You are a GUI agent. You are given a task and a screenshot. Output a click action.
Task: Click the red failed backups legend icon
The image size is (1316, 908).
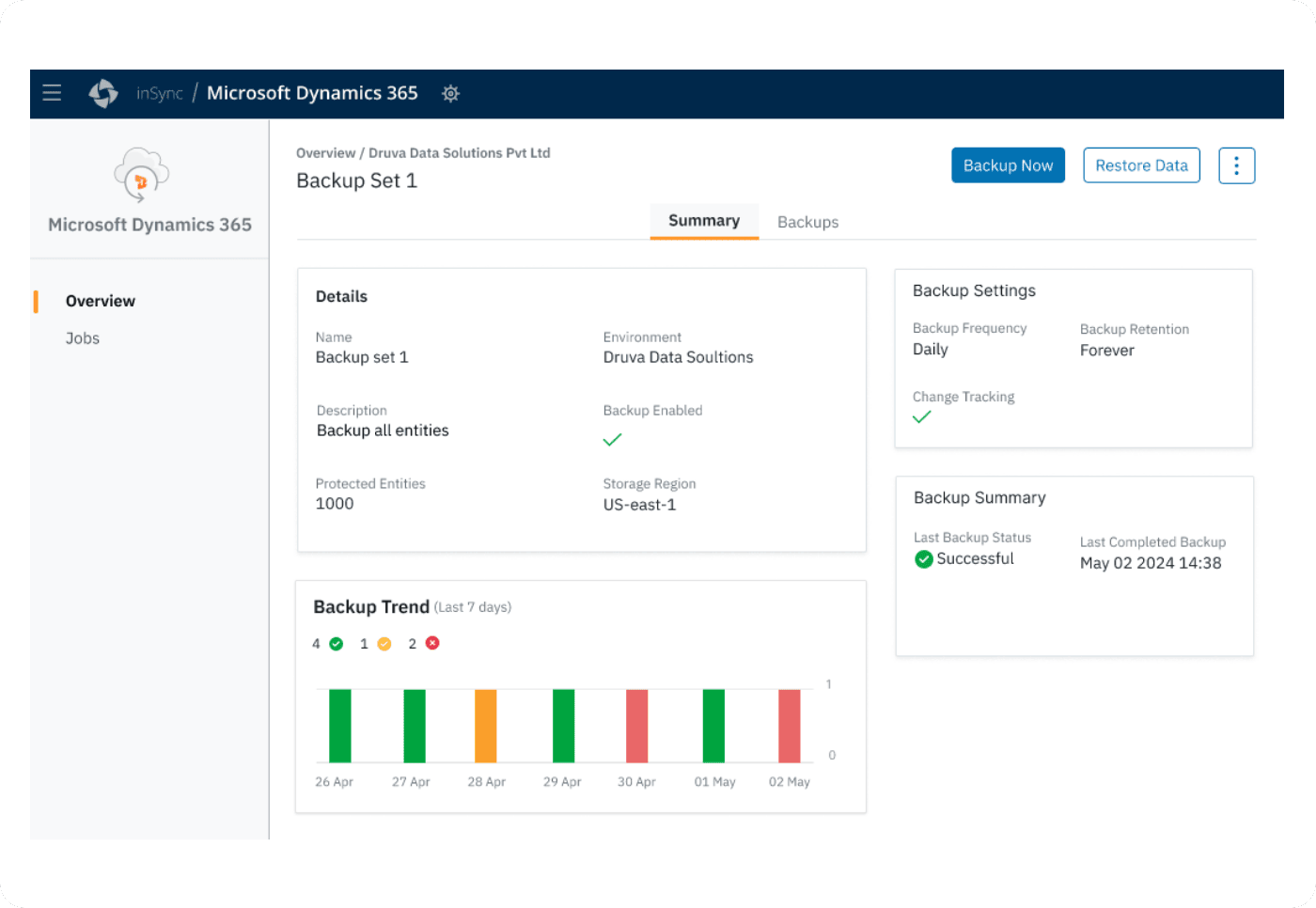pyautogui.click(x=432, y=643)
